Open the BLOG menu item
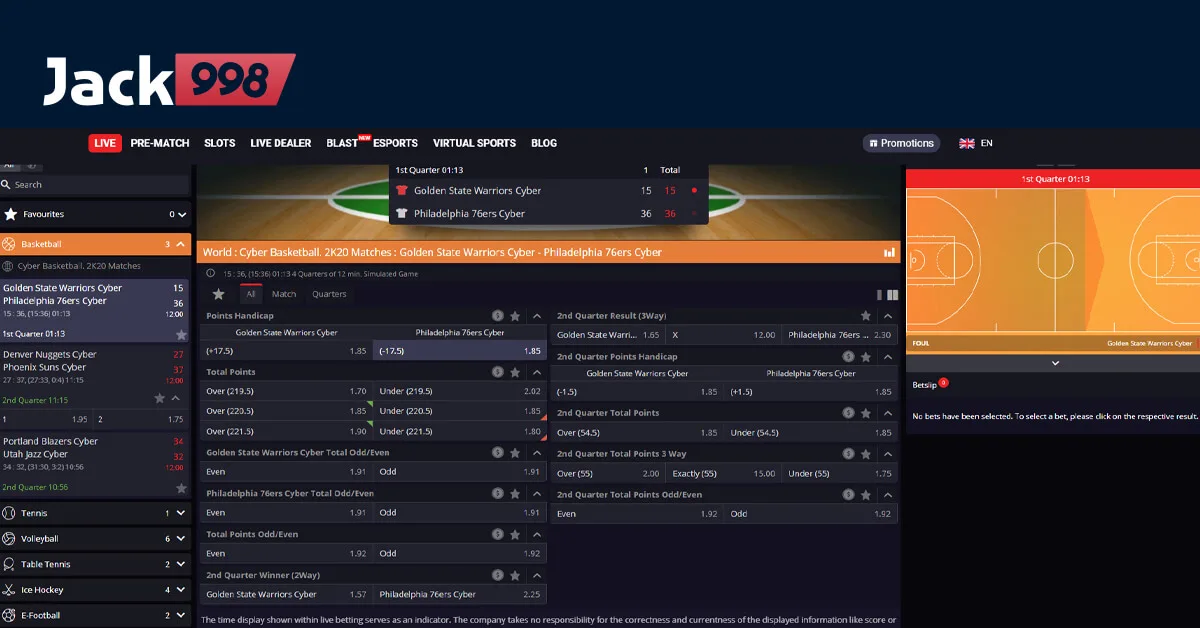1200x628 pixels. point(544,143)
